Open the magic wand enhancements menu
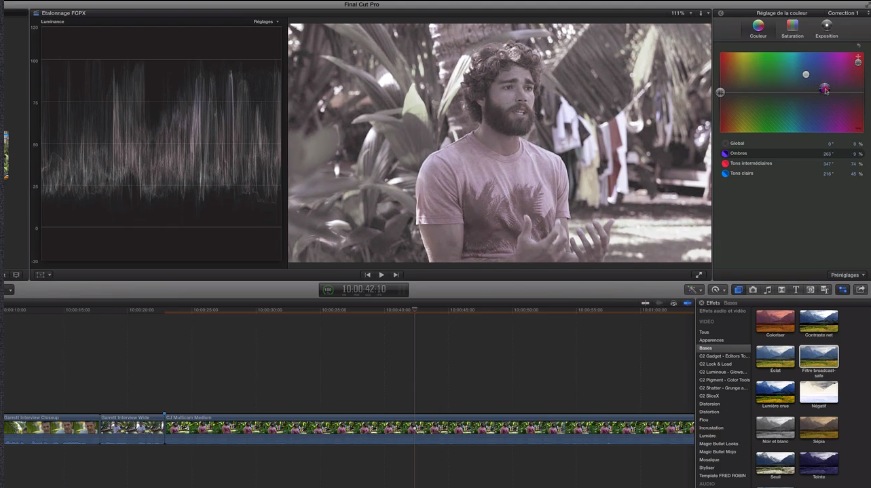The width and height of the screenshot is (871, 488). tap(694, 289)
